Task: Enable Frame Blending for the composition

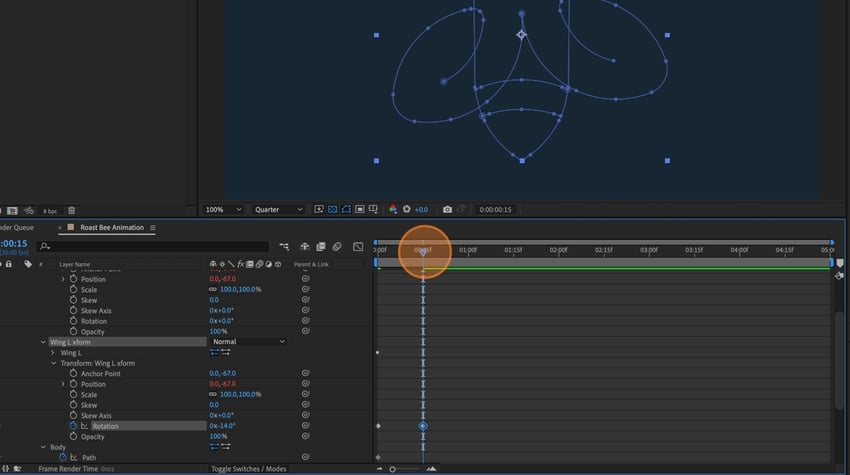Action: click(x=321, y=246)
